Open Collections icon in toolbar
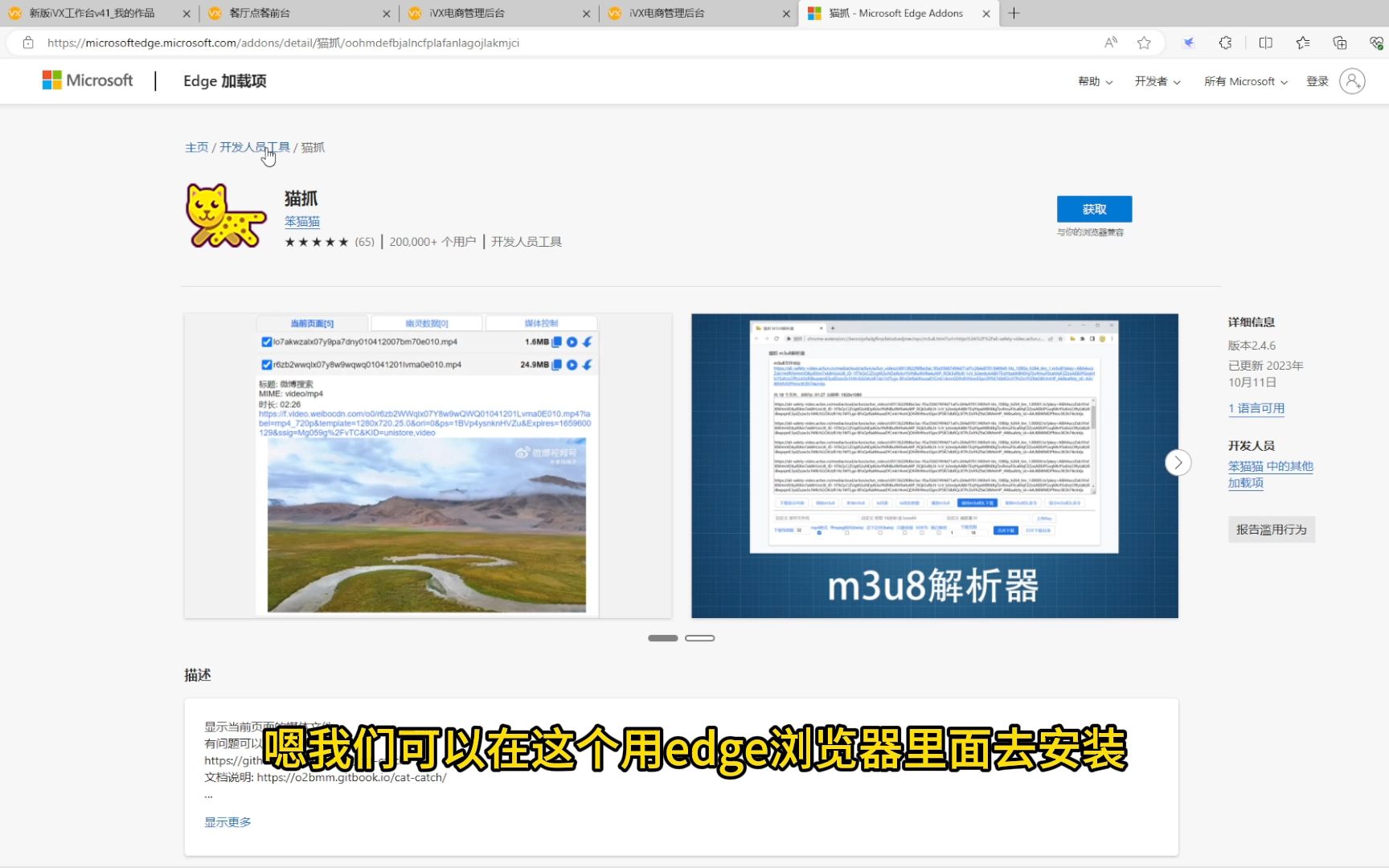The image size is (1389, 868). (1339, 43)
